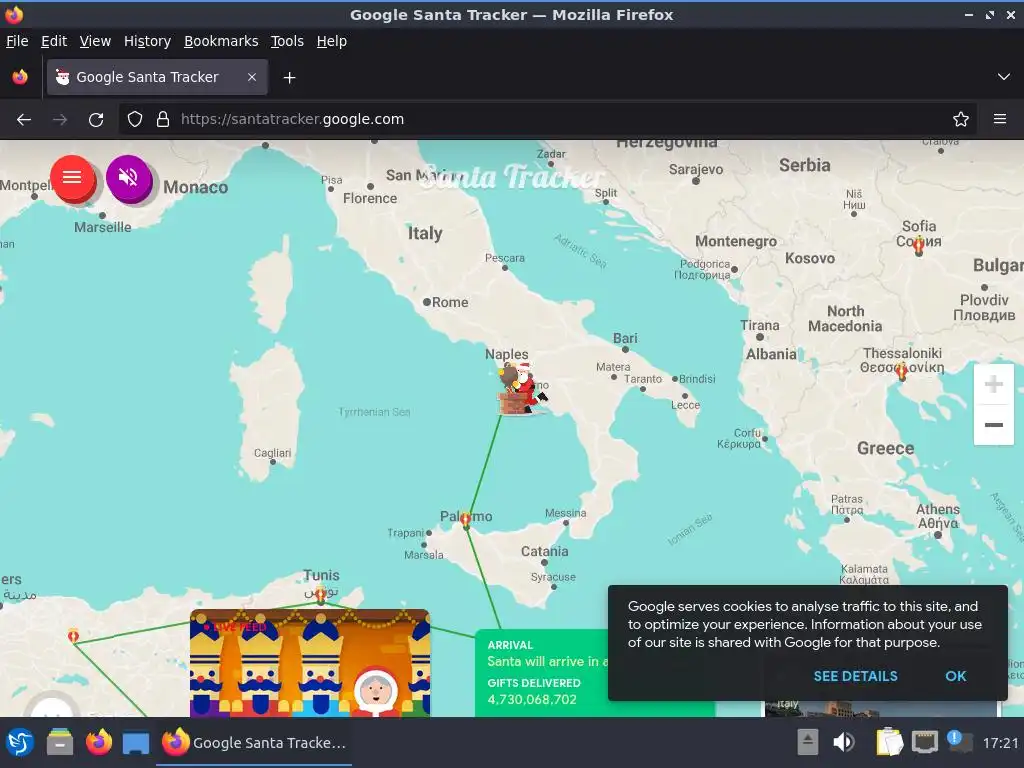
Task: Click SEE DETAILS in cookie notice
Action: tap(855, 676)
